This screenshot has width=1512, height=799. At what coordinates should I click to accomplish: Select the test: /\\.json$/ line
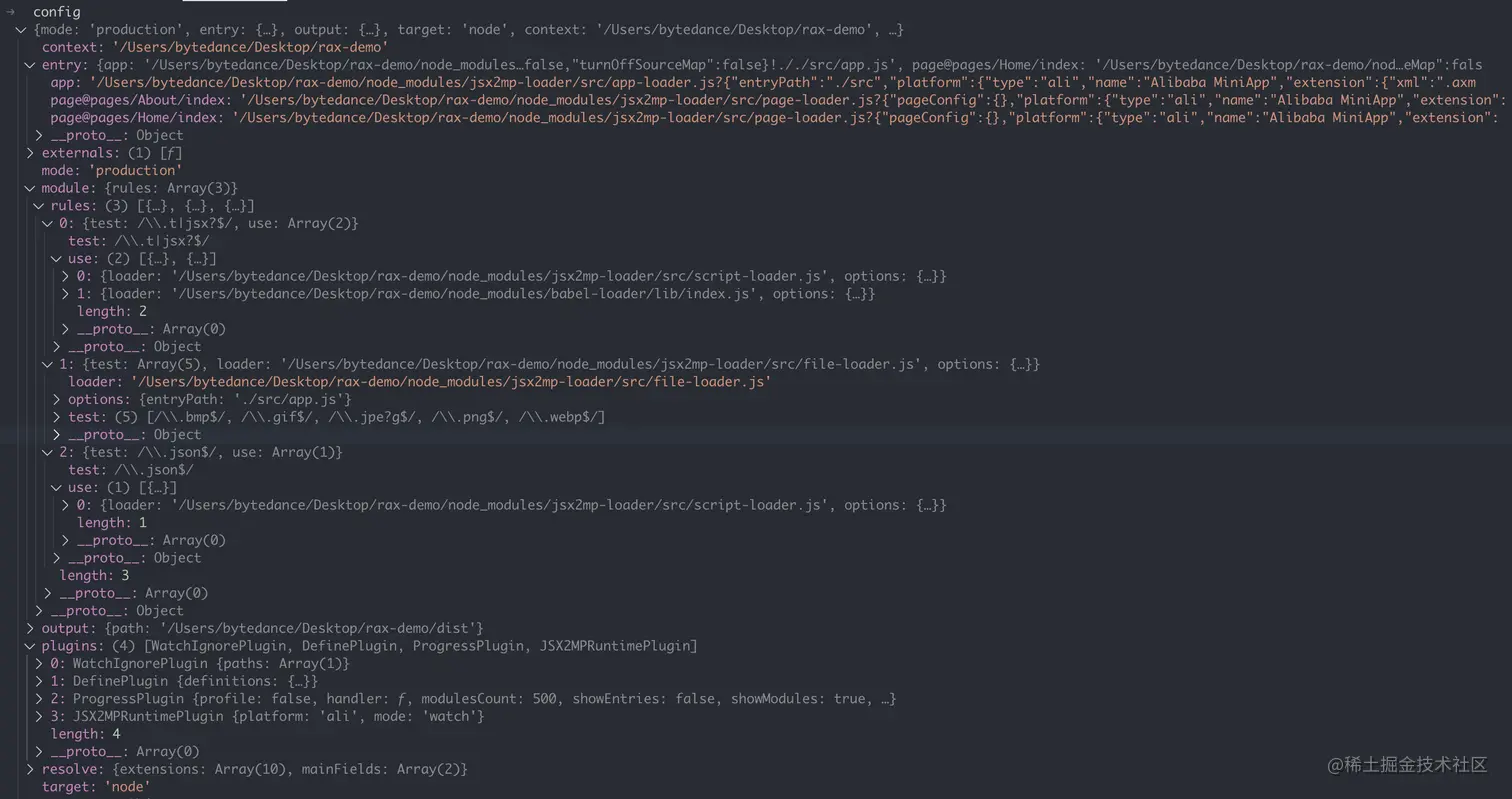tap(131, 470)
